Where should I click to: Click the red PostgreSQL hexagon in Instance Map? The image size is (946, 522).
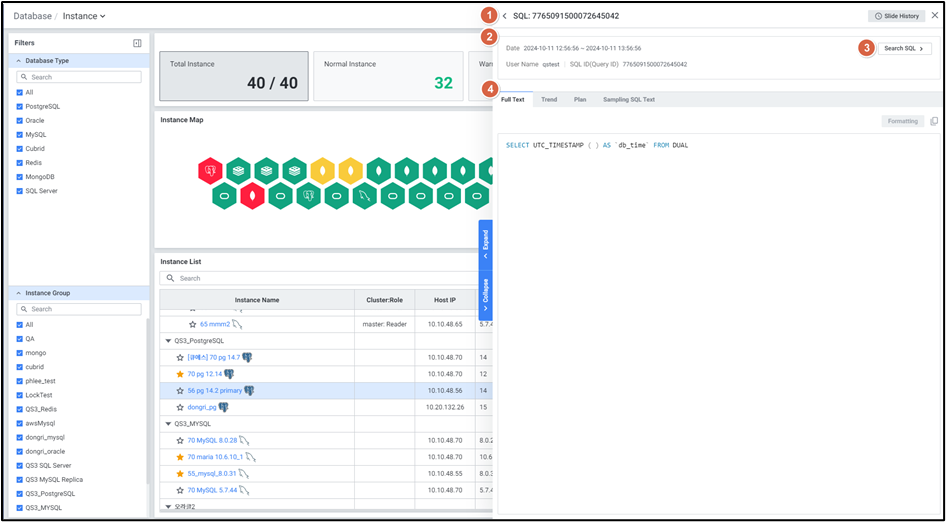click(210, 171)
